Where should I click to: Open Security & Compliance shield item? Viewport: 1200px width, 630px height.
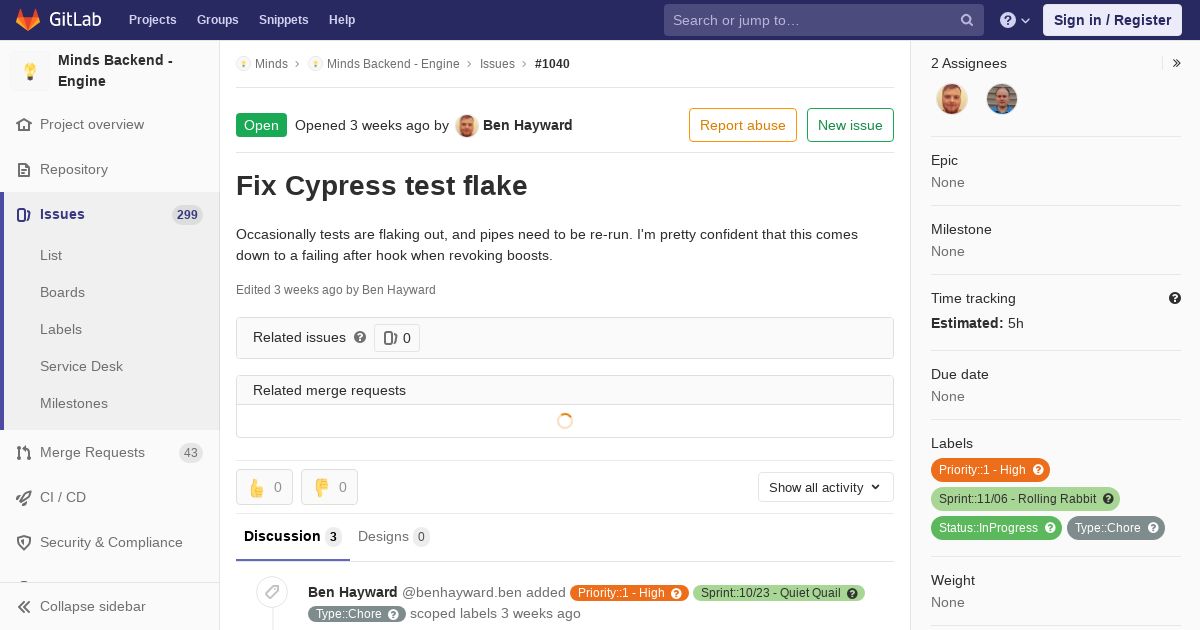coord(109,542)
